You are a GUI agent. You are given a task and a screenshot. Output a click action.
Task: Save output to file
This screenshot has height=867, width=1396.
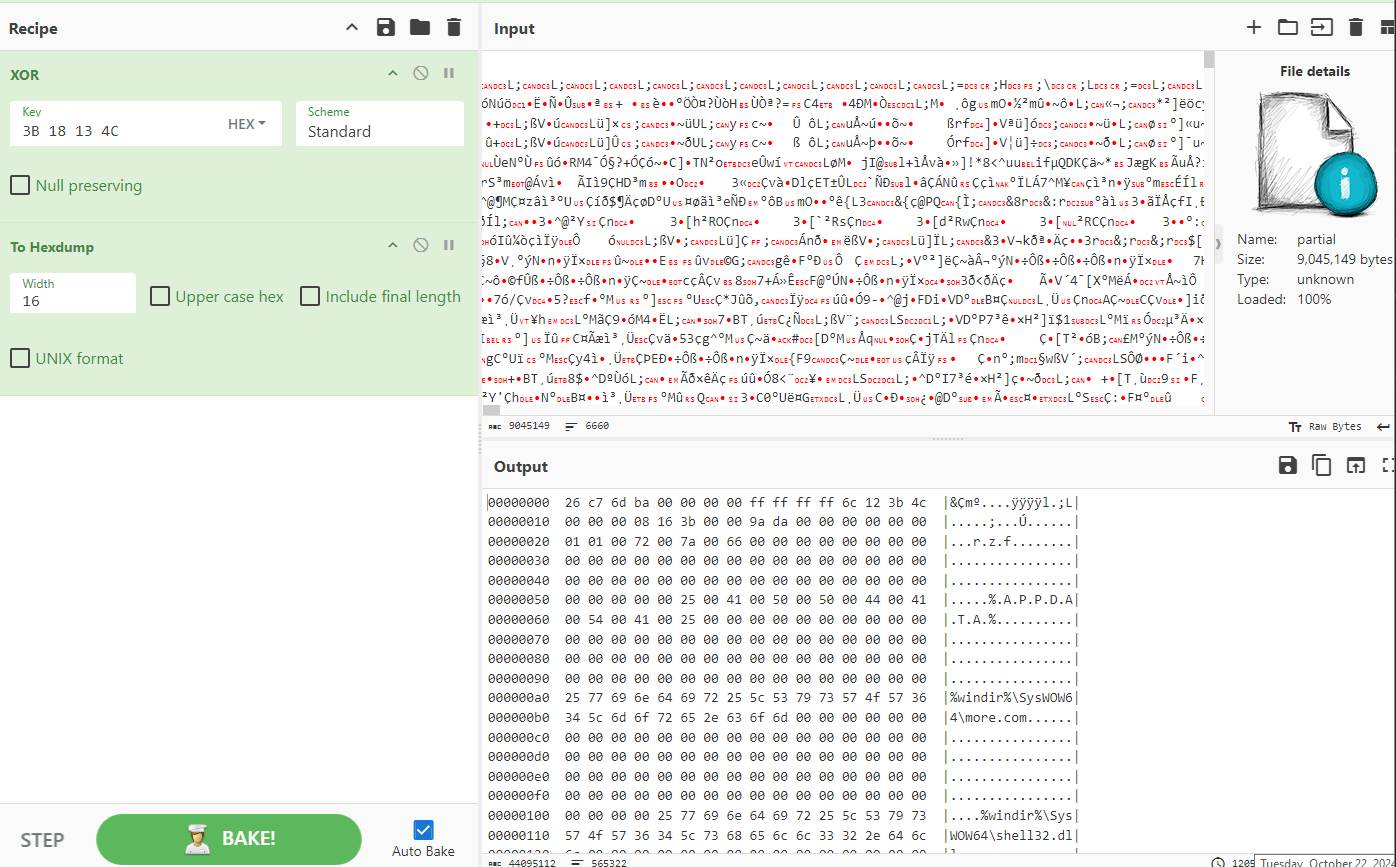click(x=1288, y=465)
